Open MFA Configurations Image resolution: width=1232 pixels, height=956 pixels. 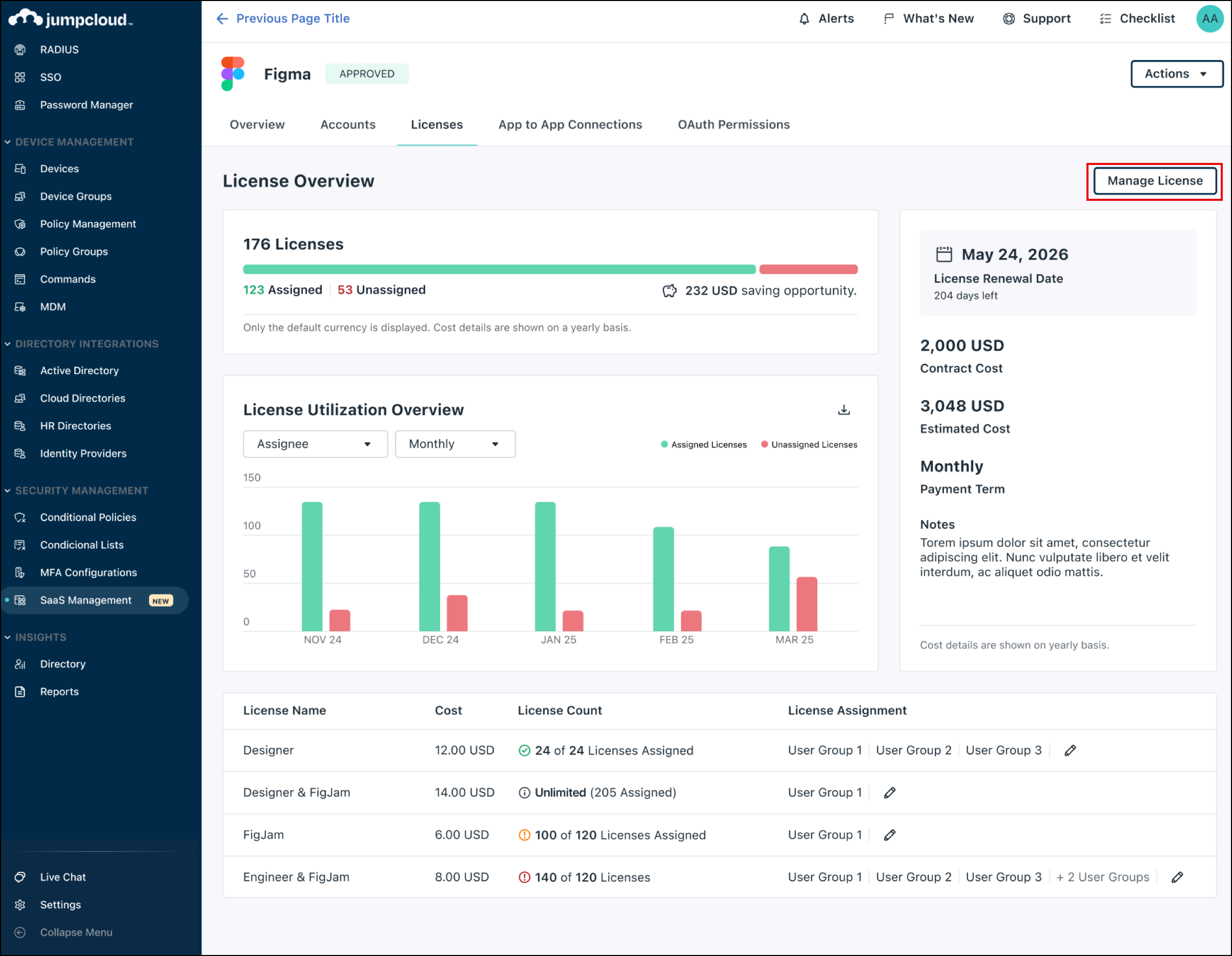tap(88, 572)
